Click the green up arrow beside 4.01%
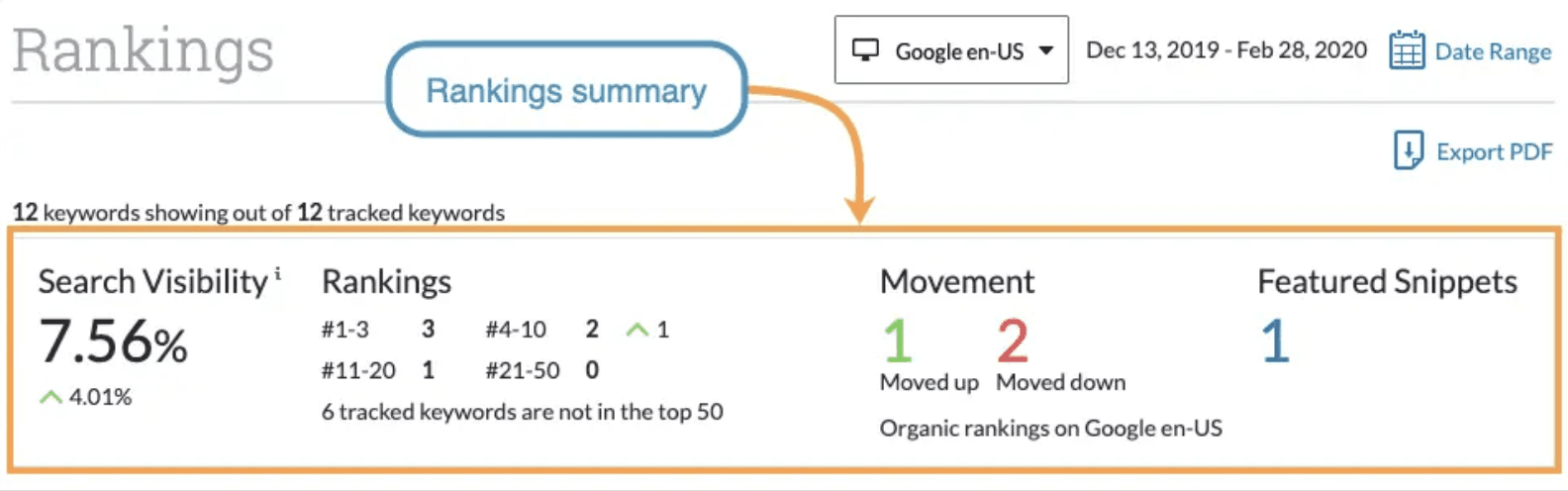The image size is (1568, 491). click(50, 397)
